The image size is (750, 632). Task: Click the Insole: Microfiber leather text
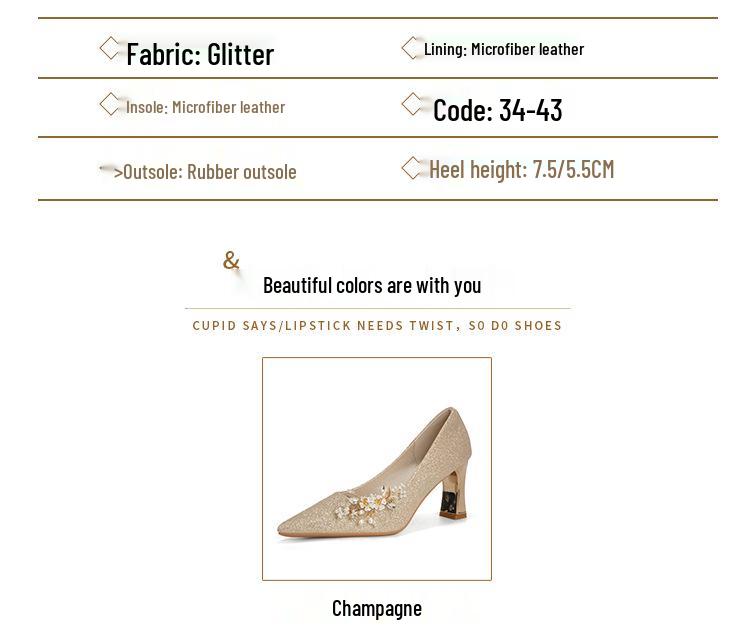click(205, 107)
